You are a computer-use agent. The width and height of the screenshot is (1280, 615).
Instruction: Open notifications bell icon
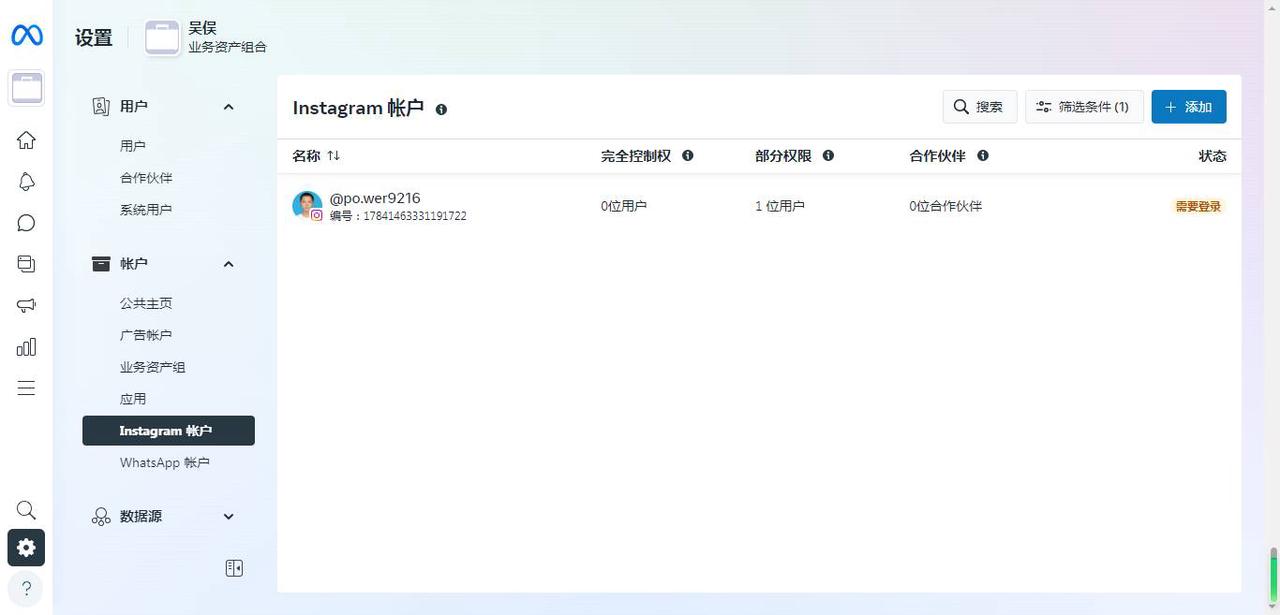coord(27,181)
